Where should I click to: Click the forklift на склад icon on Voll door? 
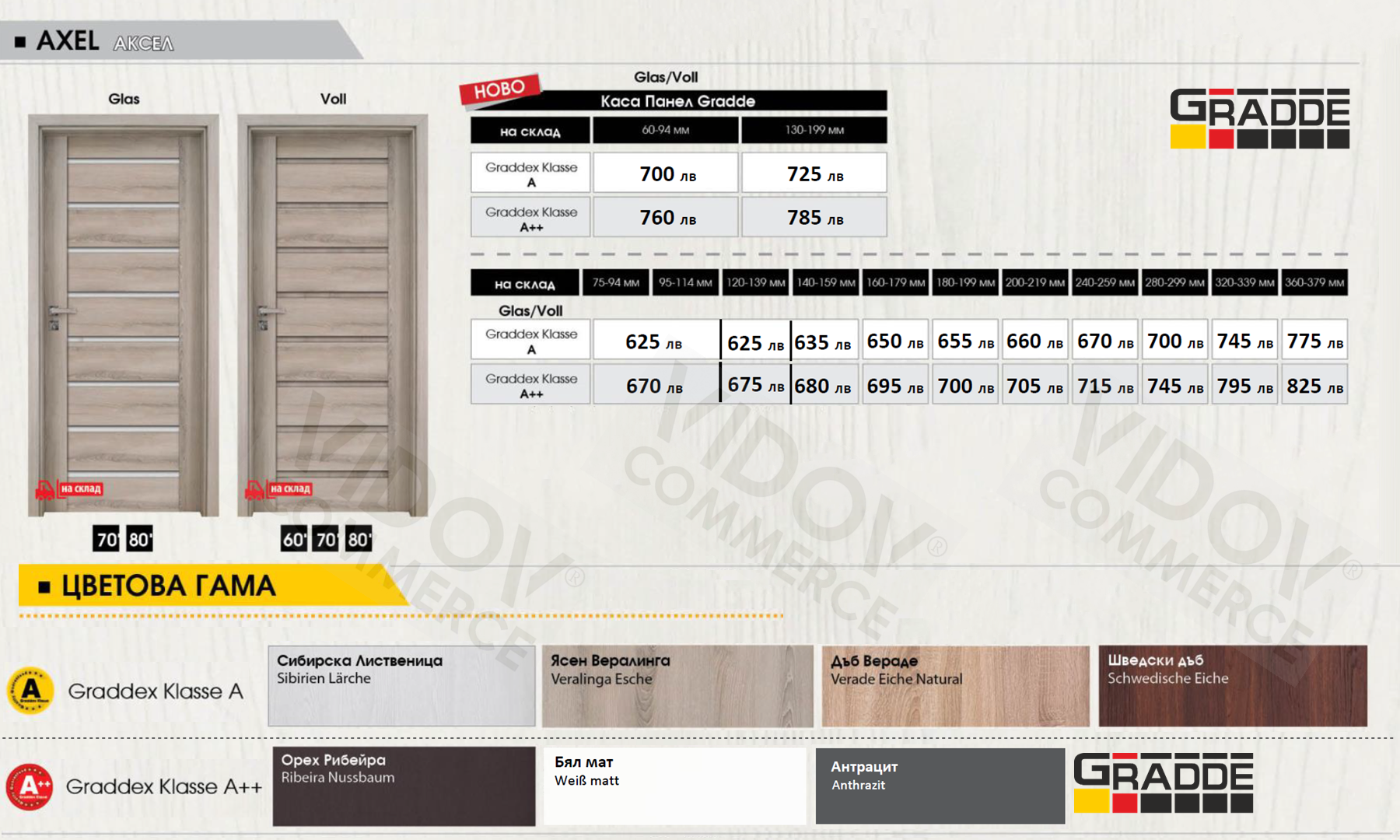pyautogui.click(x=278, y=489)
